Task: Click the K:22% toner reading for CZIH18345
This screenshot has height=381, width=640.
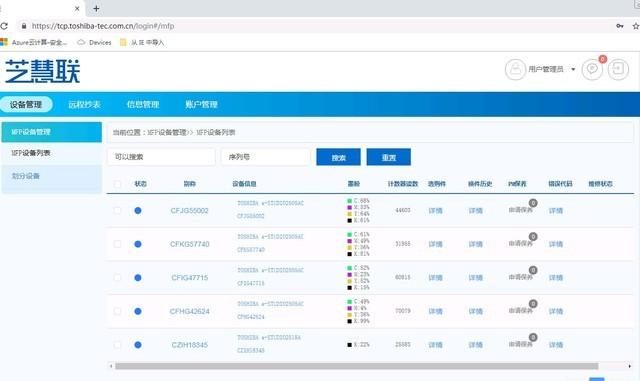Action: pos(358,345)
